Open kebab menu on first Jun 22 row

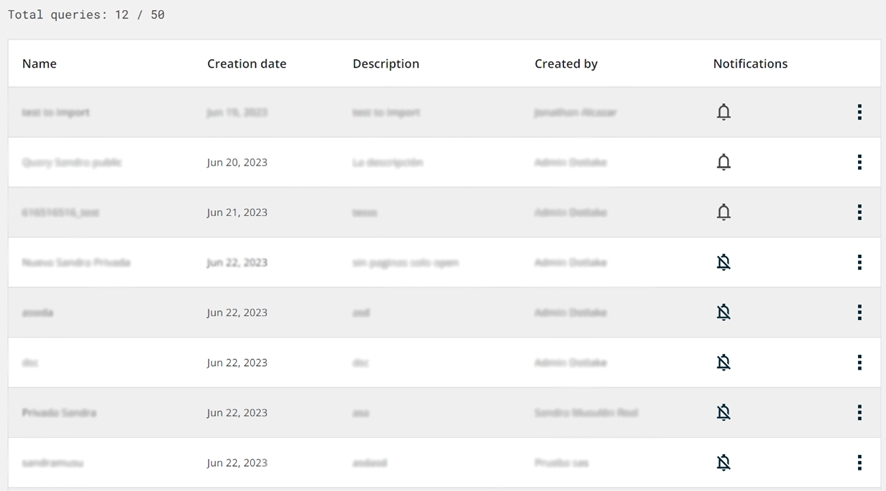(x=859, y=262)
